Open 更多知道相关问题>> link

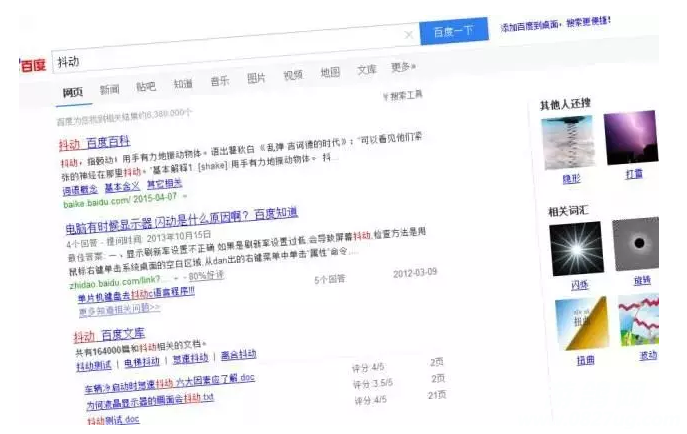(x=120, y=310)
